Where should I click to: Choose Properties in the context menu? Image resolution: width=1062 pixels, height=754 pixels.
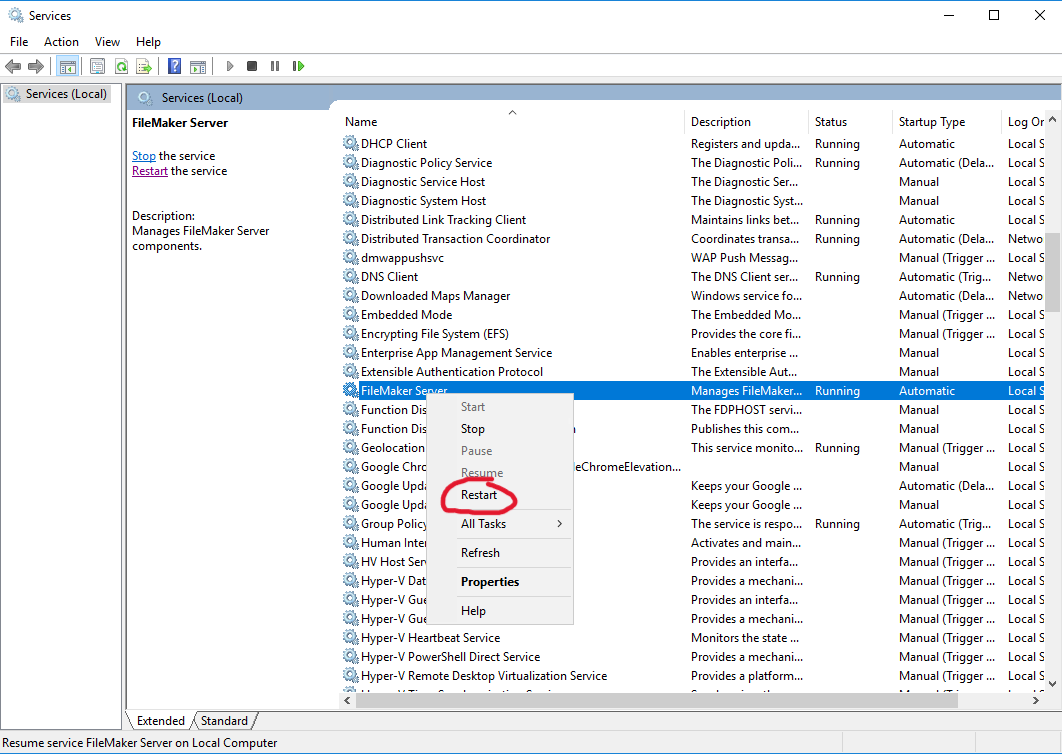click(x=501, y=582)
